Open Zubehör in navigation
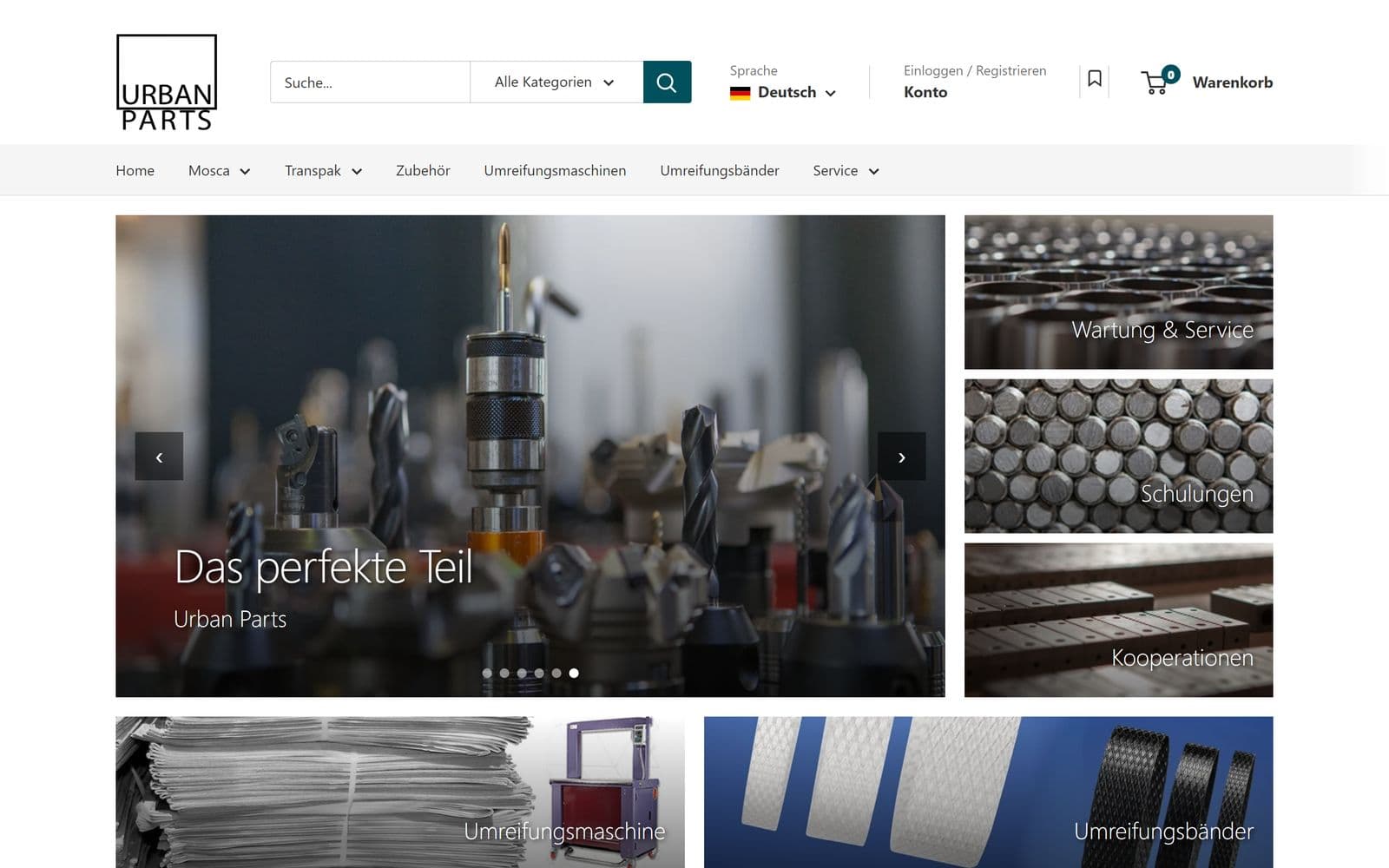The width and height of the screenshot is (1389, 868). 423,171
